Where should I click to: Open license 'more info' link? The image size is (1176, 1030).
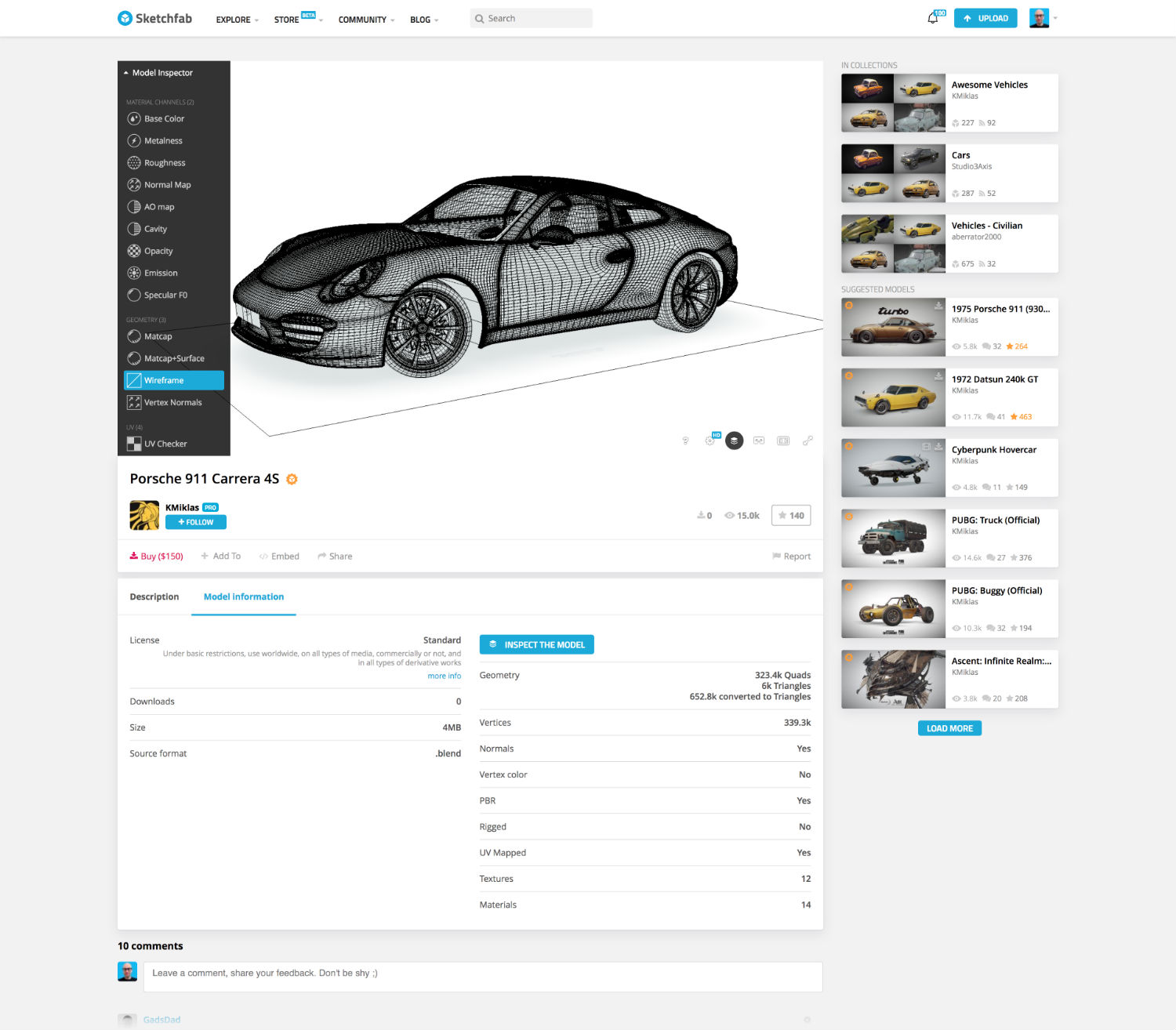click(x=445, y=676)
